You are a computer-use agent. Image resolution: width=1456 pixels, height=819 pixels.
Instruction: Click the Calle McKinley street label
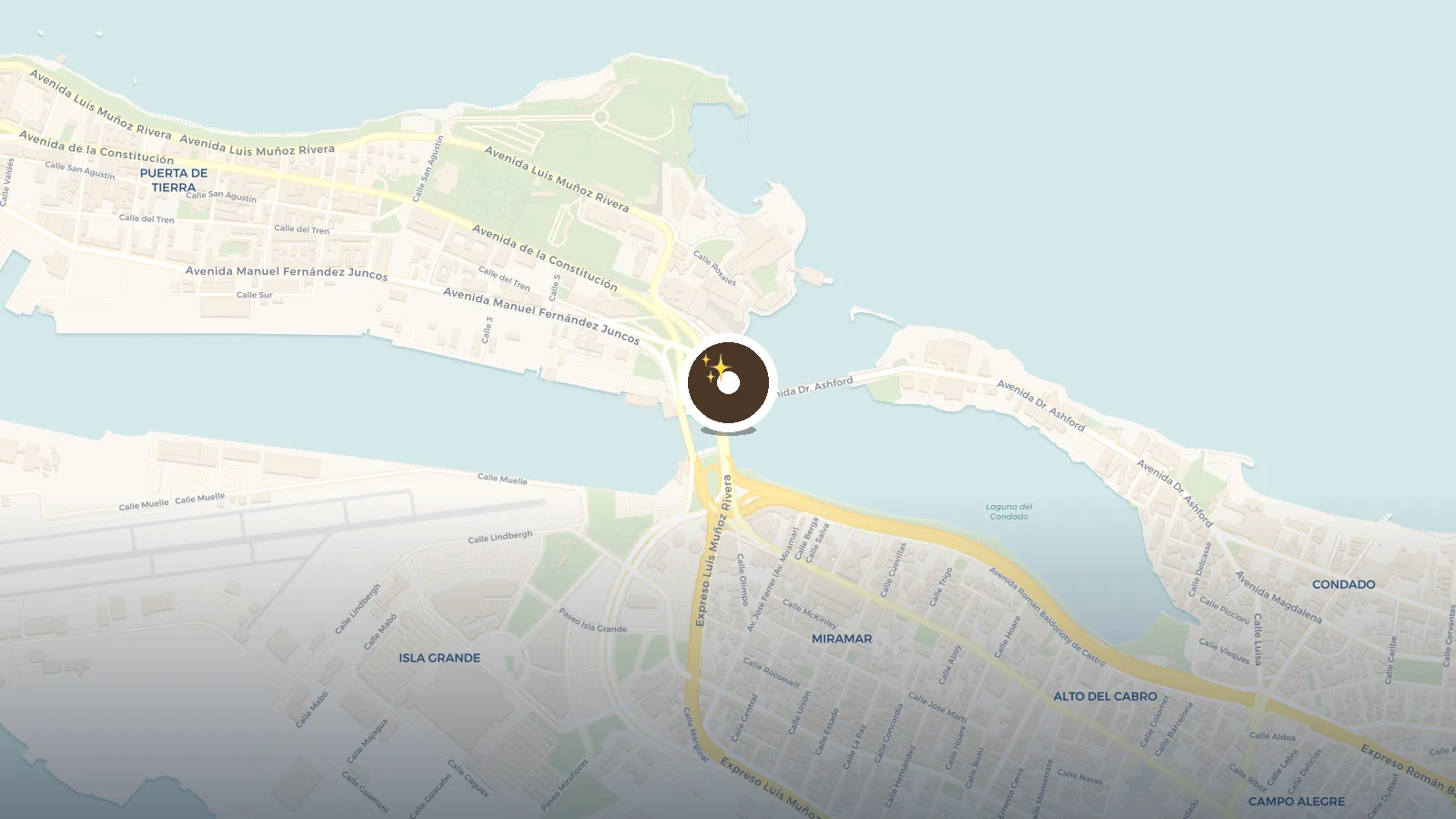[810, 614]
